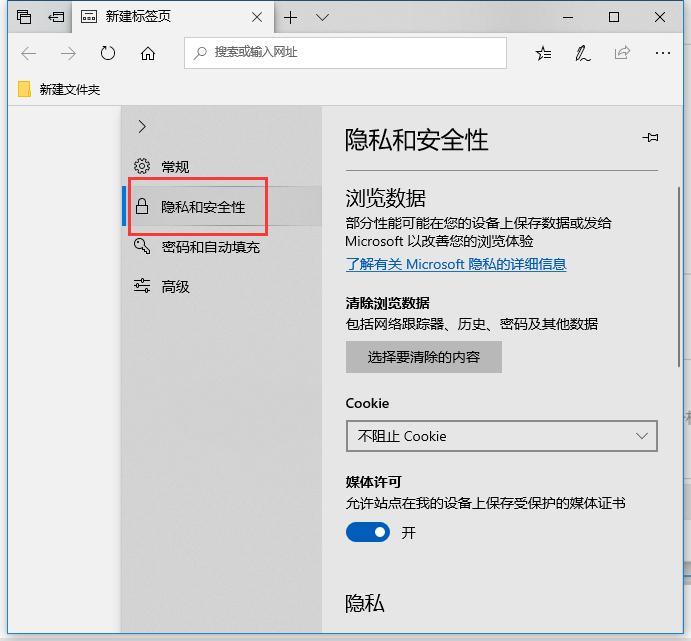
Task: Click the 浏览数据 heading
Action: [x=386, y=198]
